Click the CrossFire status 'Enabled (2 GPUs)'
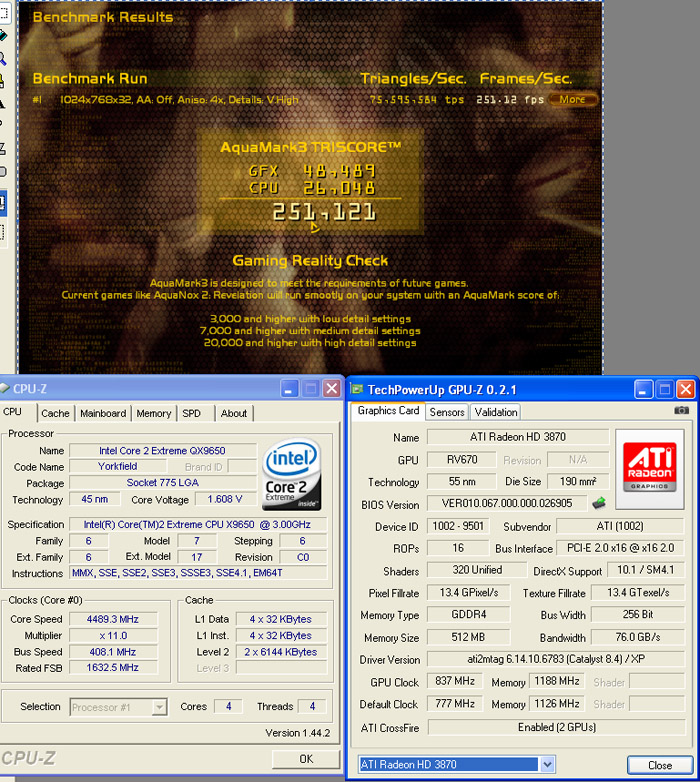 556,727
